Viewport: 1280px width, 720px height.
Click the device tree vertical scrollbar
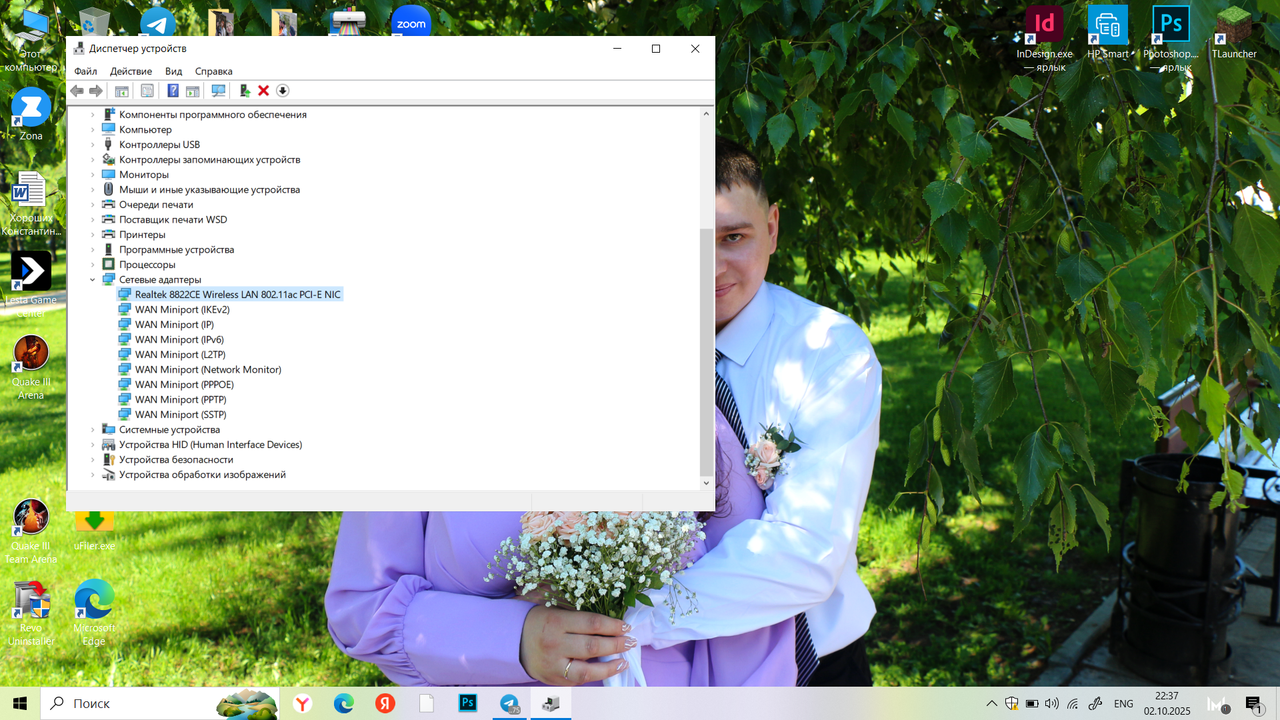click(706, 299)
